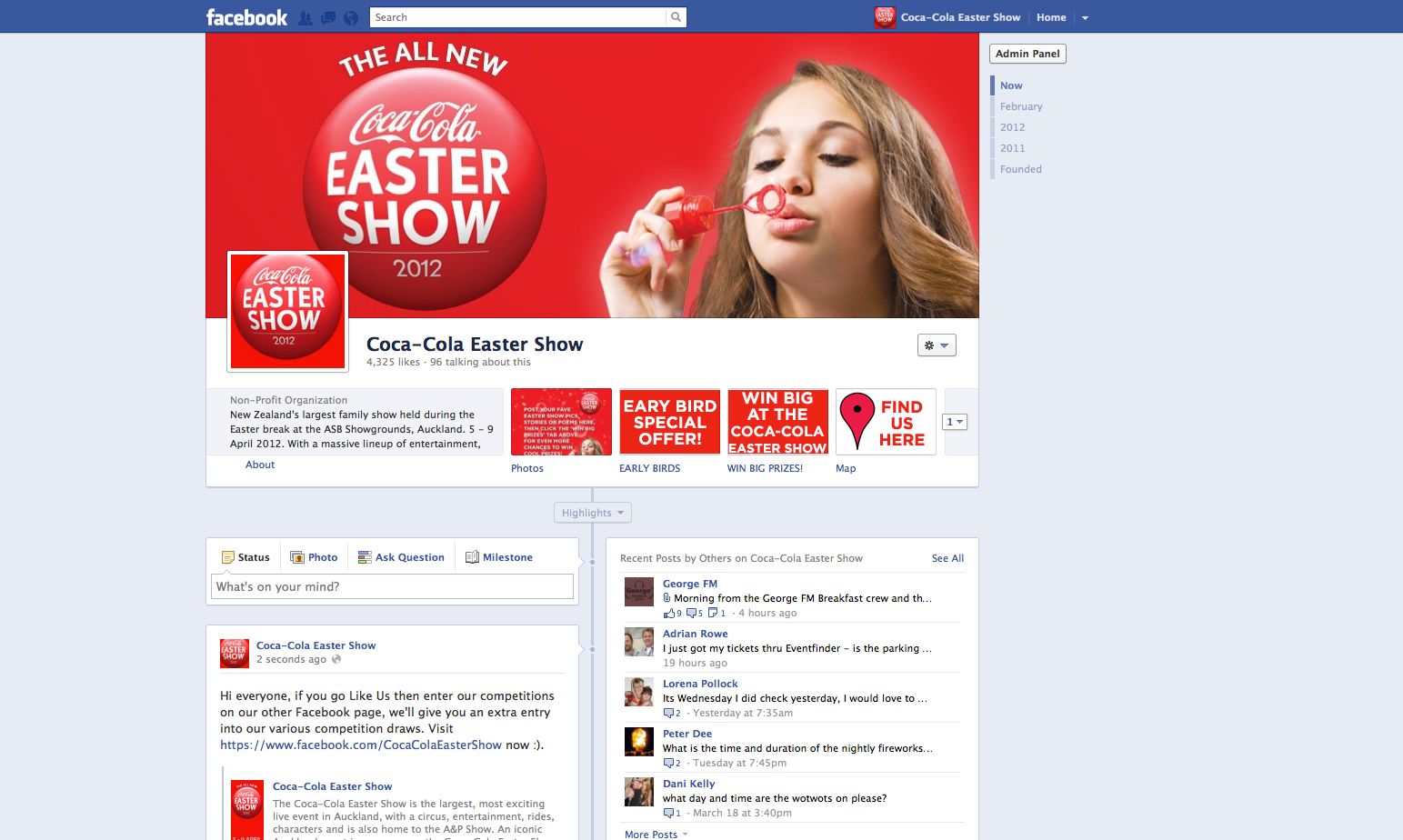
Task: Focus the top Search box
Action: [x=518, y=17]
